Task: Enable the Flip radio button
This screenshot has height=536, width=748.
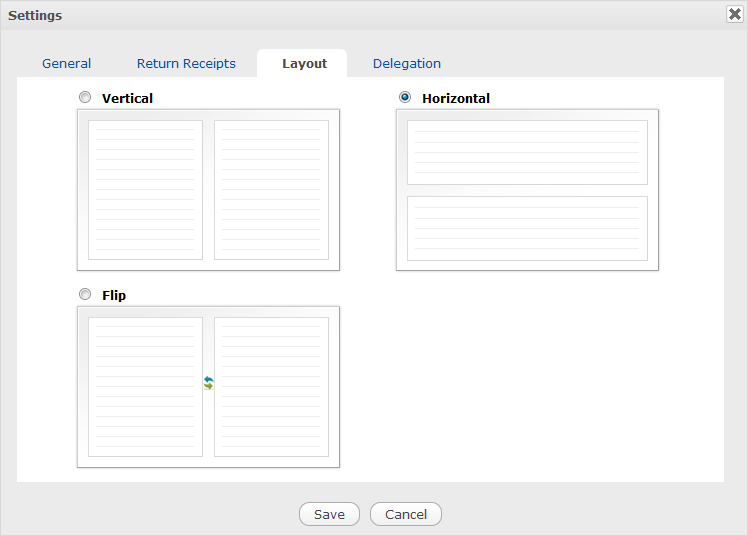Action: point(85,295)
